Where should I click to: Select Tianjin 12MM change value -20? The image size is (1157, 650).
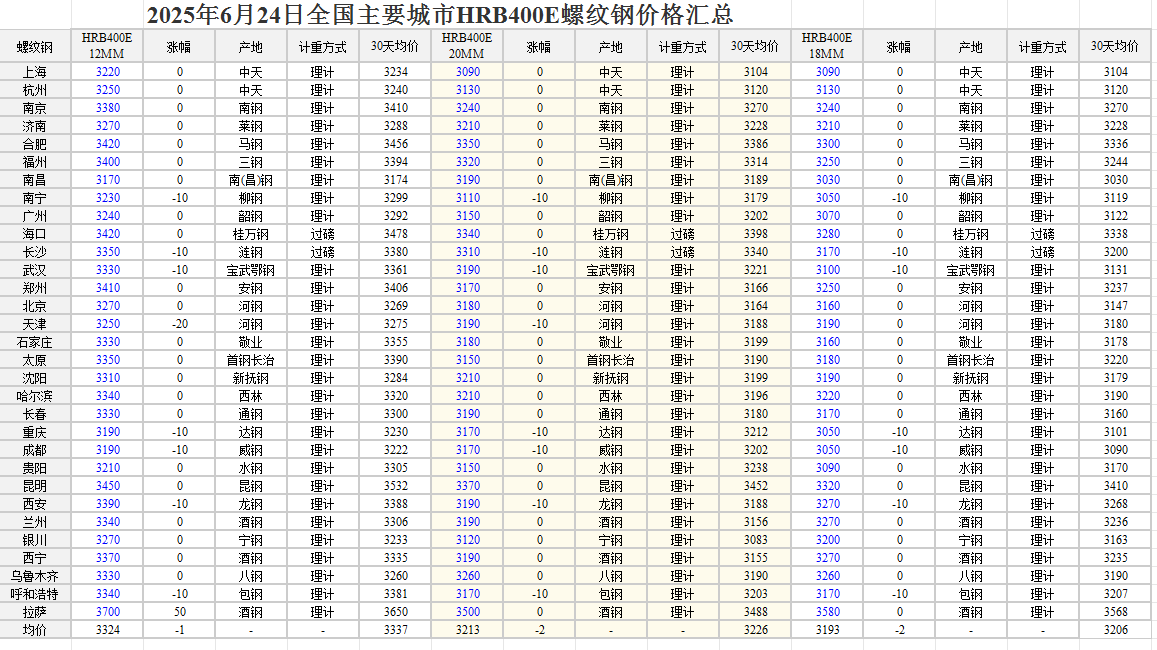179,324
